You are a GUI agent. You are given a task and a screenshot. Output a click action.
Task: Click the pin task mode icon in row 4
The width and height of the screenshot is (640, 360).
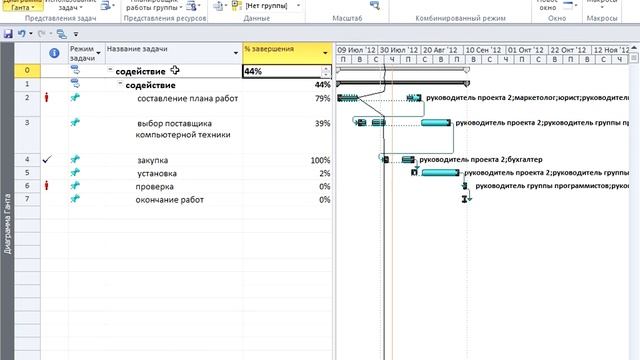(75, 159)
